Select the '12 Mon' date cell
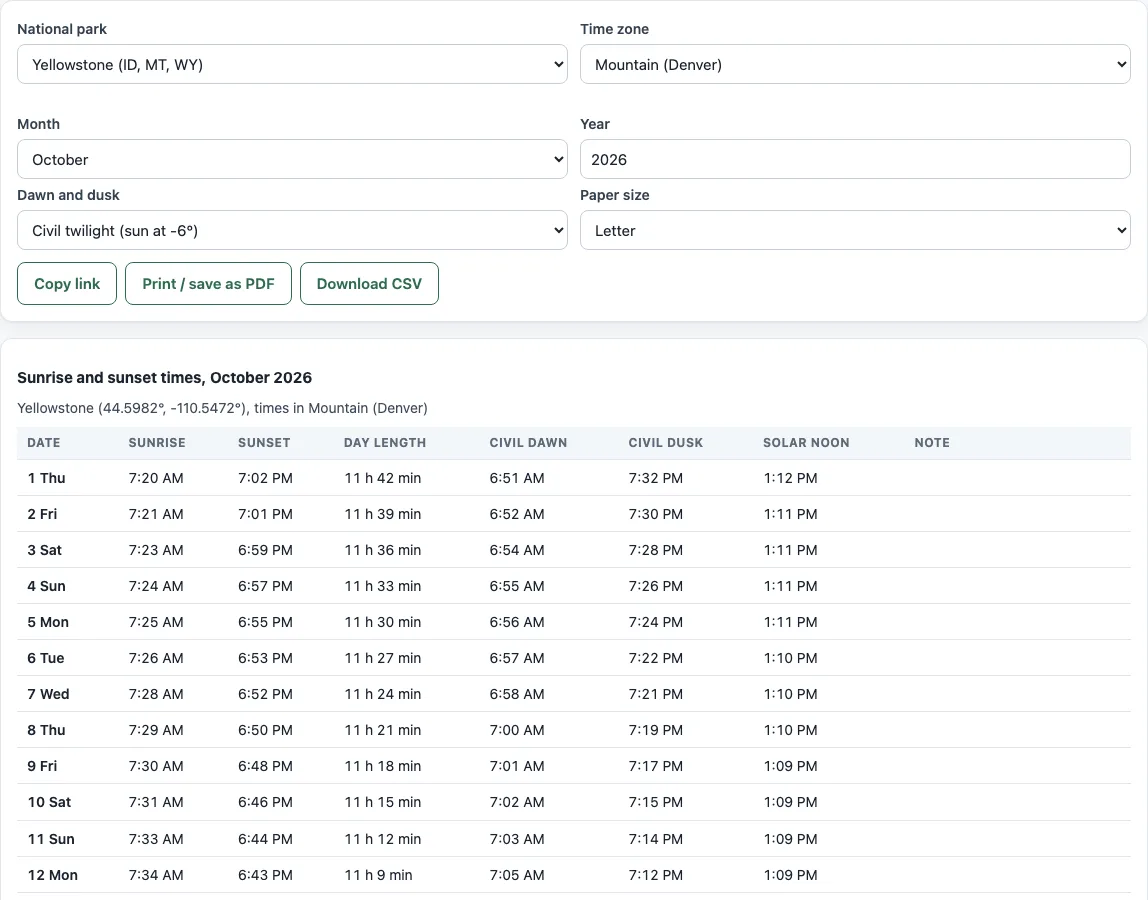1148x900 pixels. [x=53, y=874]
